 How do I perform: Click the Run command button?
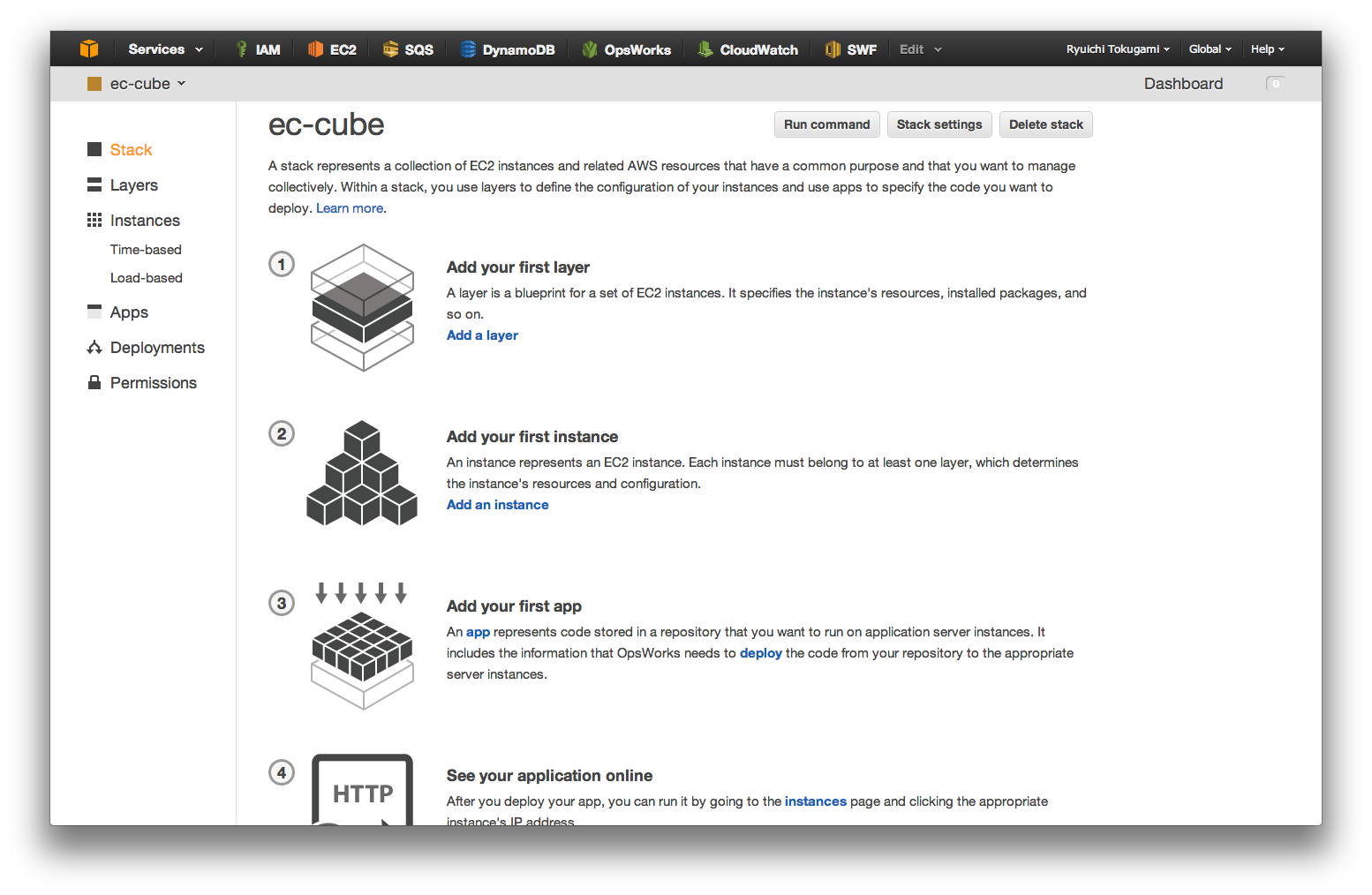pyautogui.click(x=826, y=124)
